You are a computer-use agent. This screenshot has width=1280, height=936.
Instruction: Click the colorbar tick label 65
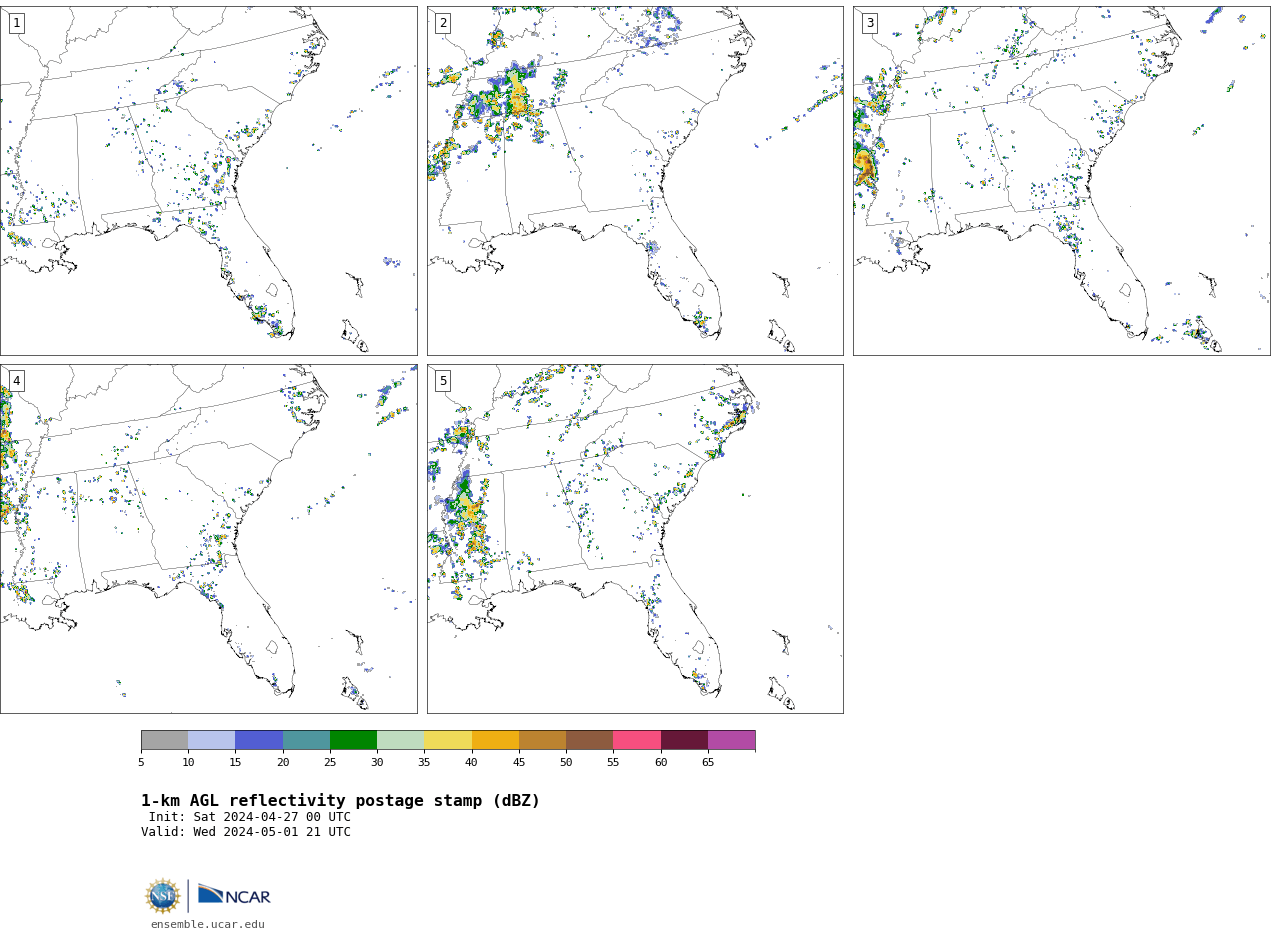pos(708,762)
